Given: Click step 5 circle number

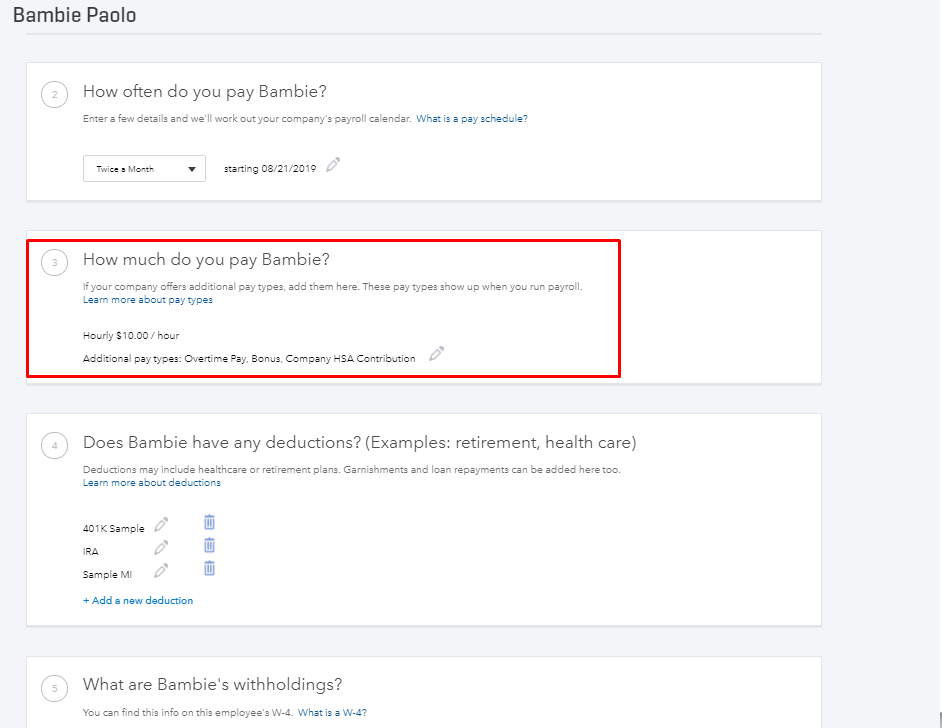Looking at the screenshot, I should tap(55, 688).
